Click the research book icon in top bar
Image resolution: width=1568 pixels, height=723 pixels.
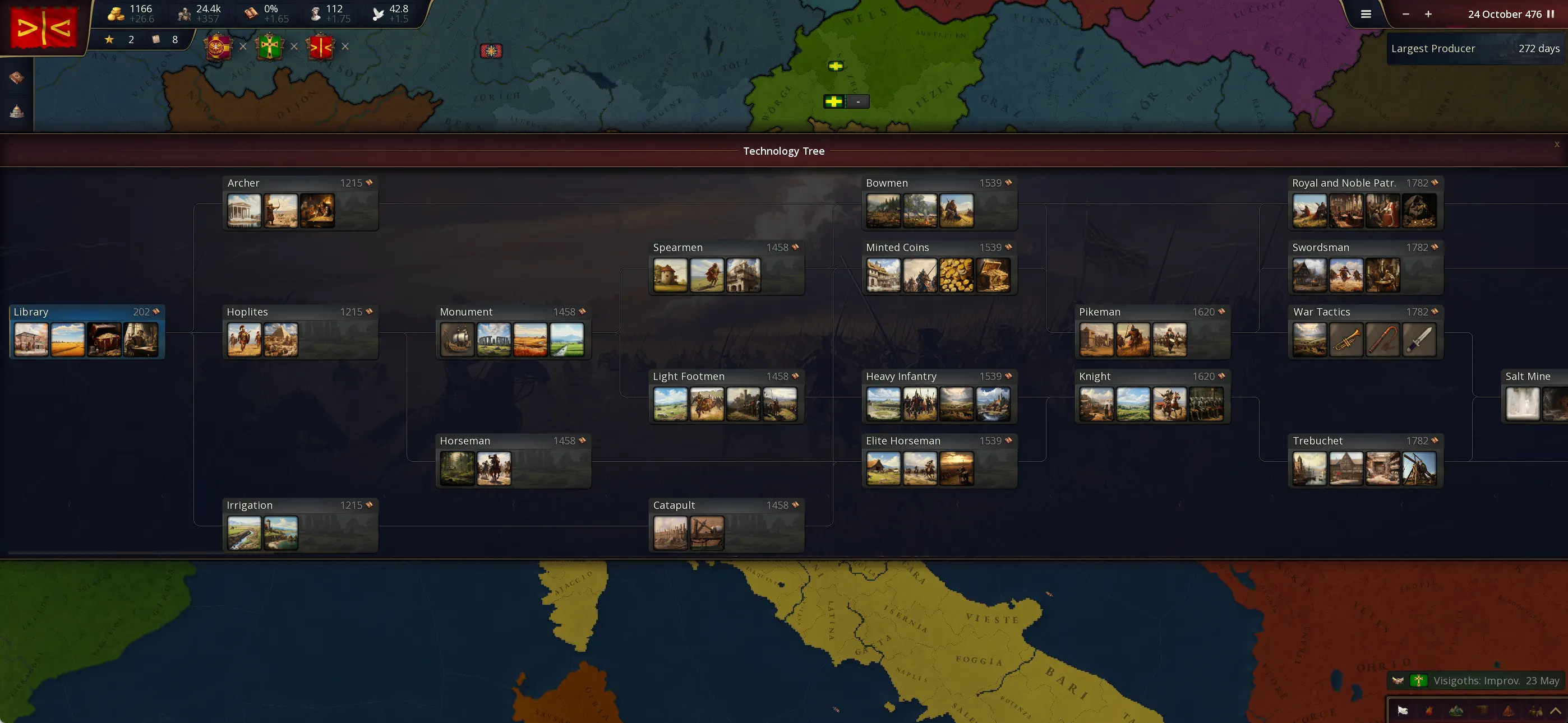[x=251, y=13]
